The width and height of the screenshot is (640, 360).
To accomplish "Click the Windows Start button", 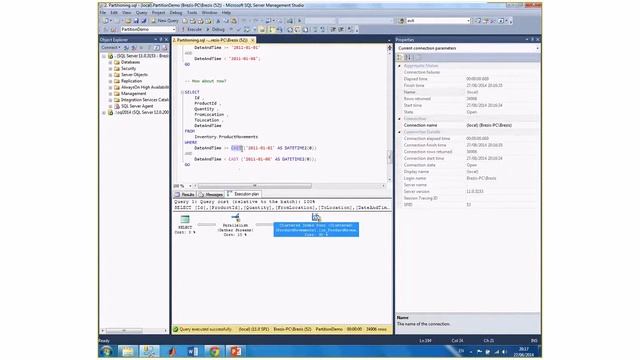I will (x=107, y=351).
